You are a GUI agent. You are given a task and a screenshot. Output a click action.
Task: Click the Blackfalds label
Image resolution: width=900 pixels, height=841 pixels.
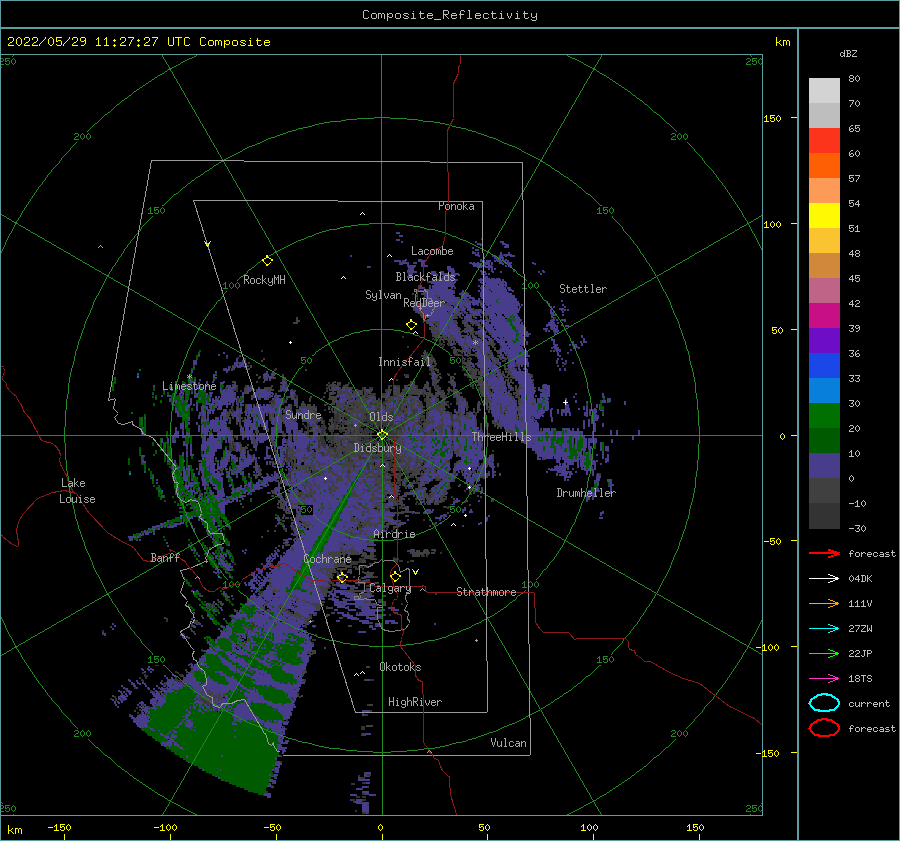pyautogui.click(x=425, y=277)
